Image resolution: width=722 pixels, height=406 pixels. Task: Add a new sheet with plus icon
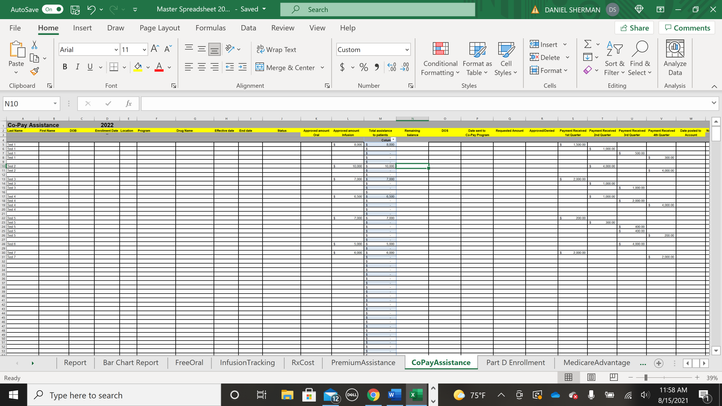[658, 363]
